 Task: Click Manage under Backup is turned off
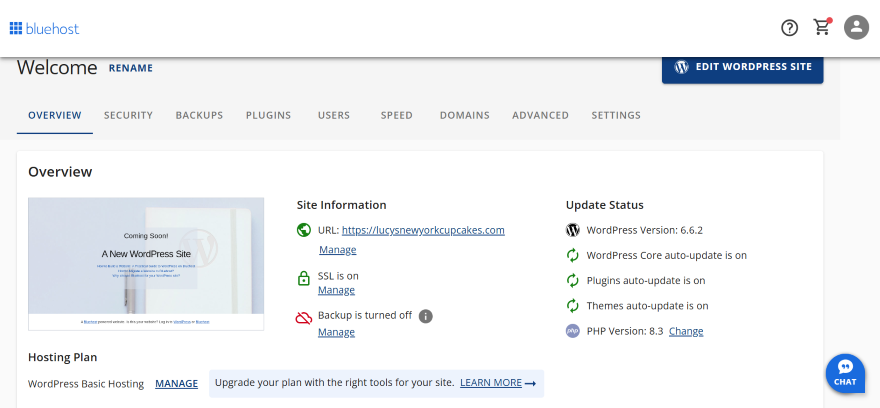click(336, 332)
